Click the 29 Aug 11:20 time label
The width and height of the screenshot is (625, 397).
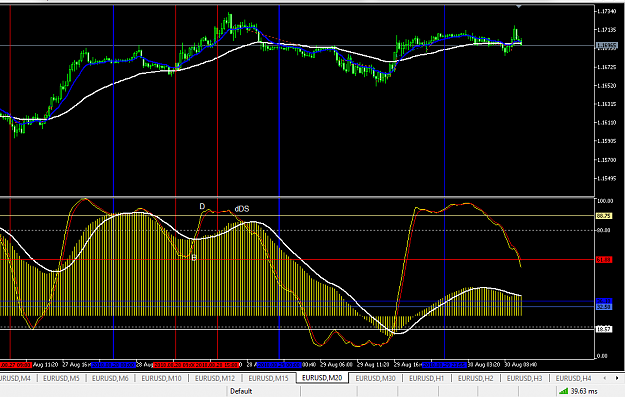coord(373,364)
